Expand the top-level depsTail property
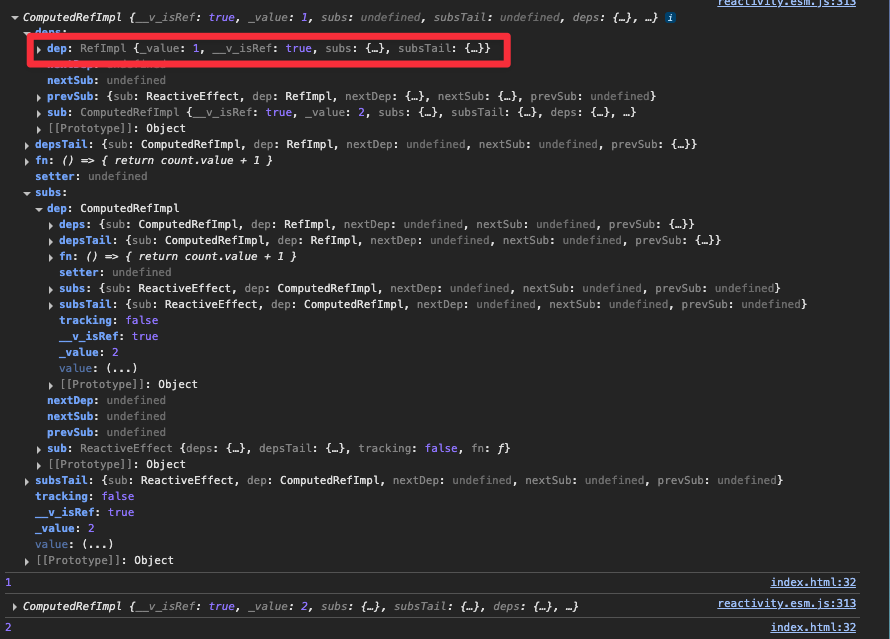This screenshot has height=639, width=890. [x=27, y=145]
